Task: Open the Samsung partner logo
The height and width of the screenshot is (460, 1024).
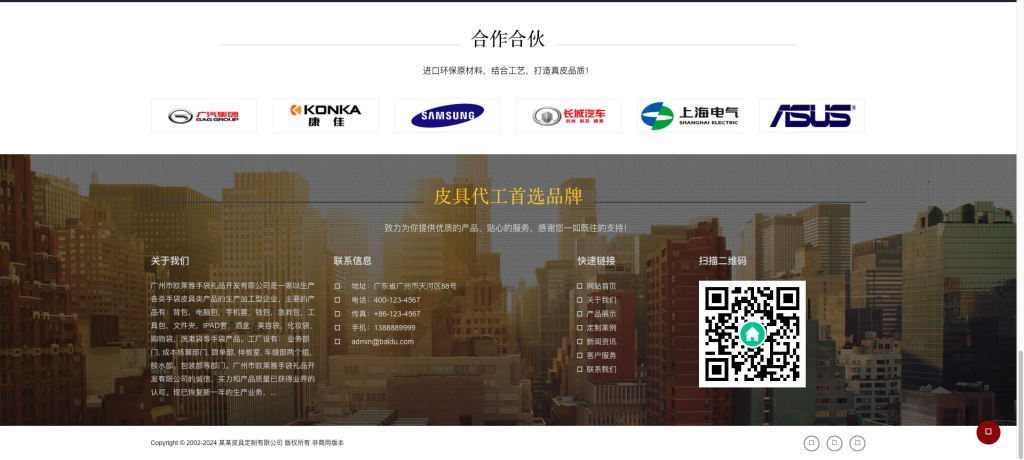Action: (x=447, y=116)
